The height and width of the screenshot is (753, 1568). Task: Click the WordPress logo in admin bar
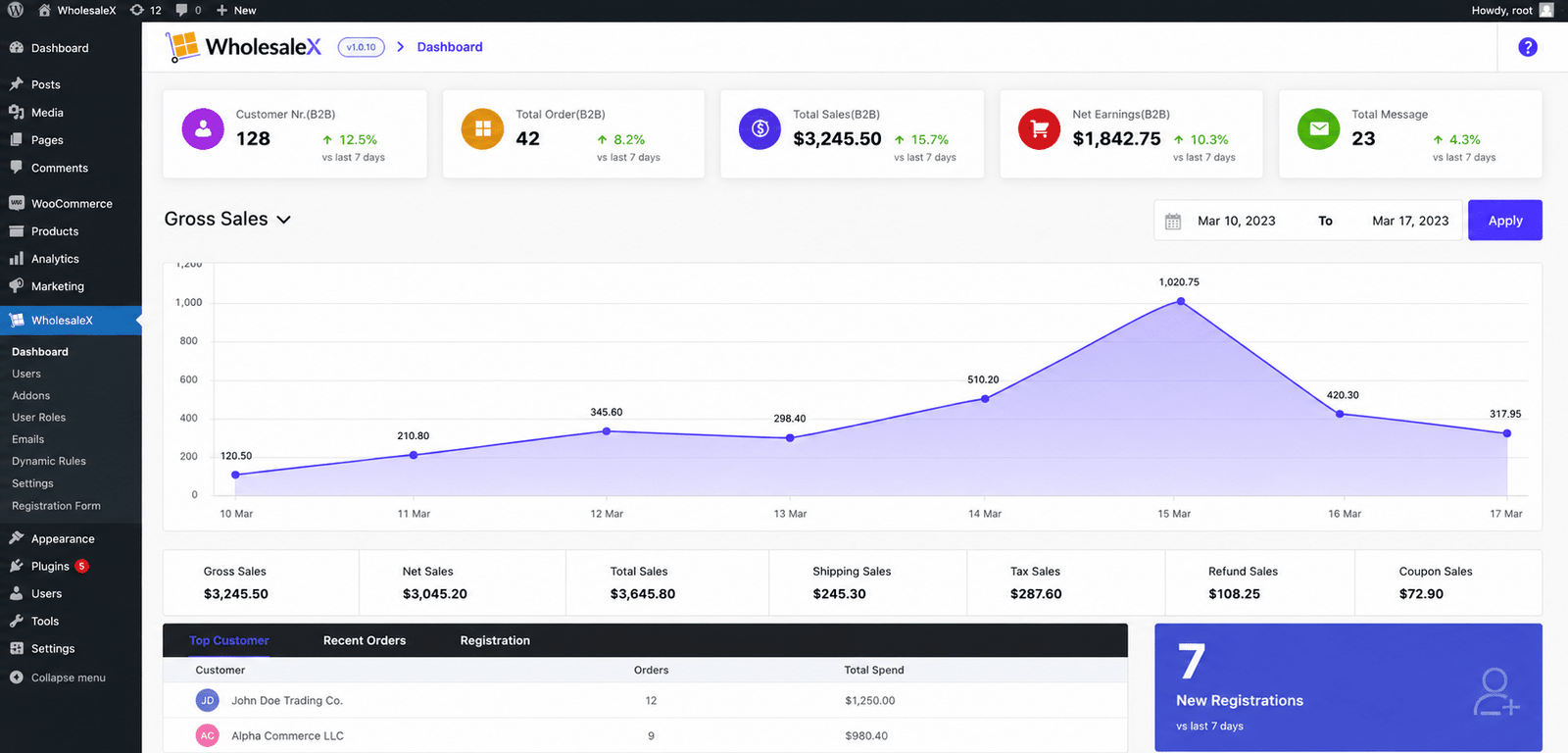click(x=16, y=10)
